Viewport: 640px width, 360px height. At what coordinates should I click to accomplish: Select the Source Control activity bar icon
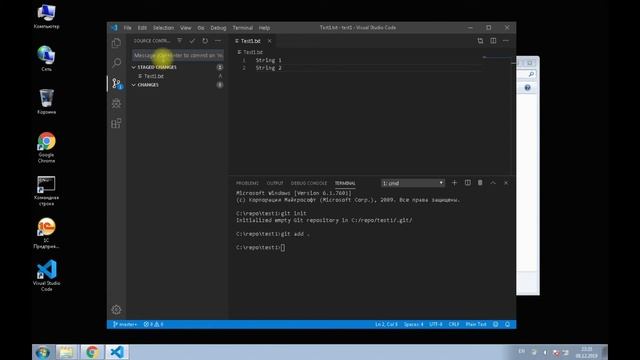point(117,83)
